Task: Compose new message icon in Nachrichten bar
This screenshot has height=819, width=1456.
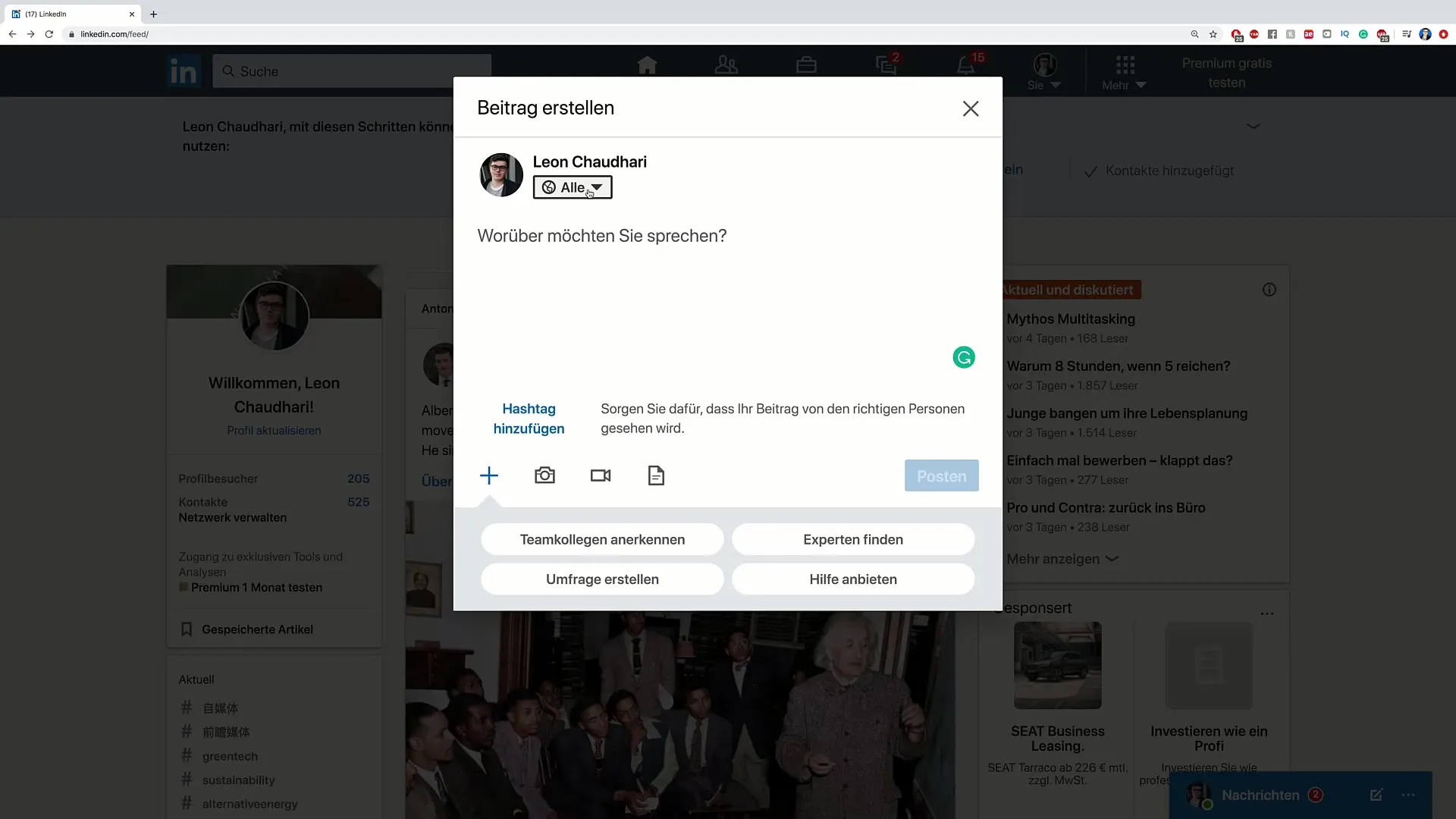Action: point(1376,795)
